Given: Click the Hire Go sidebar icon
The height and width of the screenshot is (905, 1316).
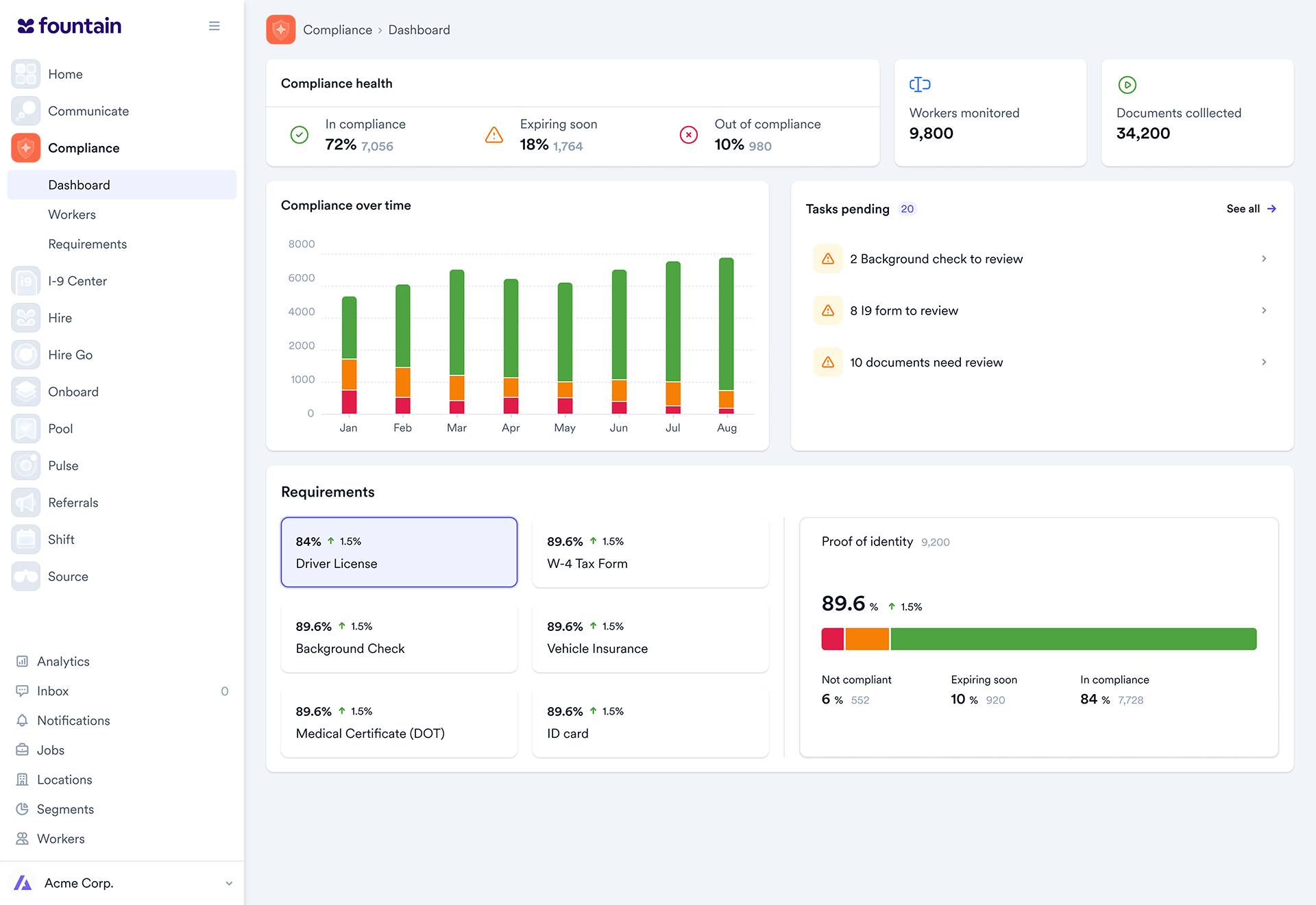Looking at the screenshot, I should click(x=26, y=355).
